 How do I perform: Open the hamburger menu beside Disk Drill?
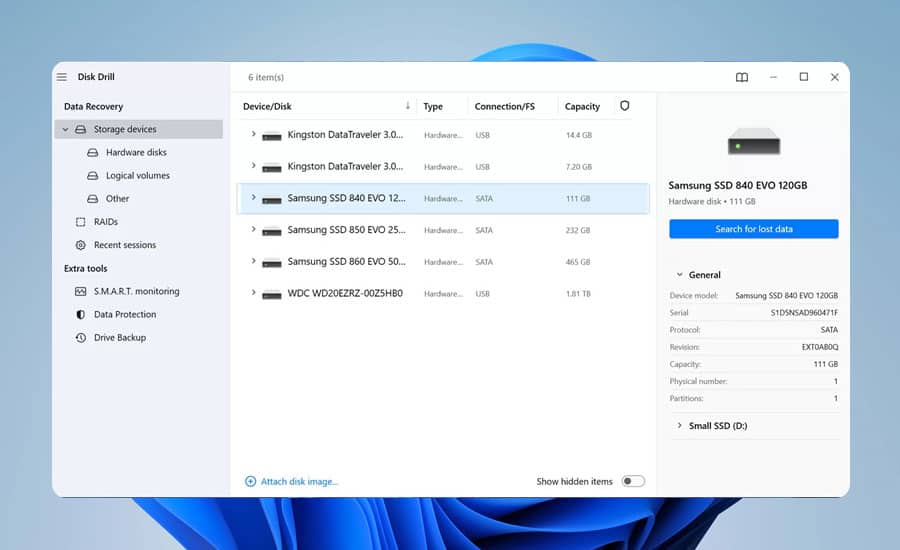61,77
